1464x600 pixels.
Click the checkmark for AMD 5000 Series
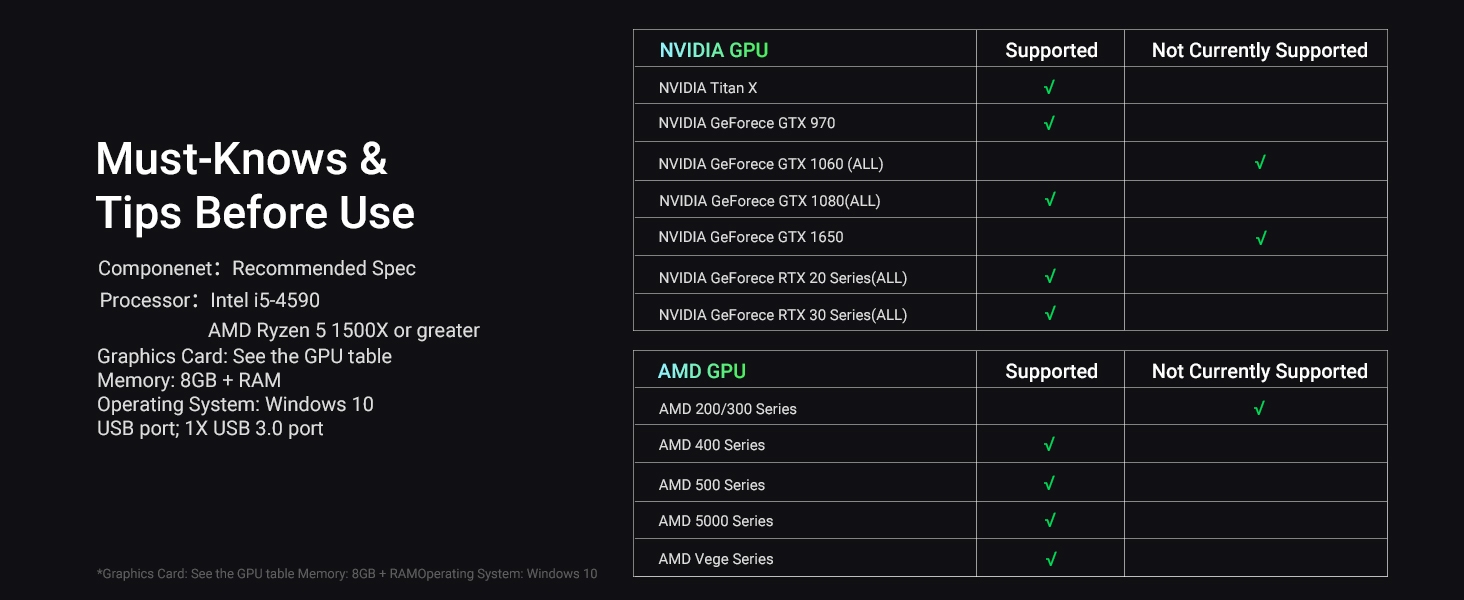point(1049,521)
